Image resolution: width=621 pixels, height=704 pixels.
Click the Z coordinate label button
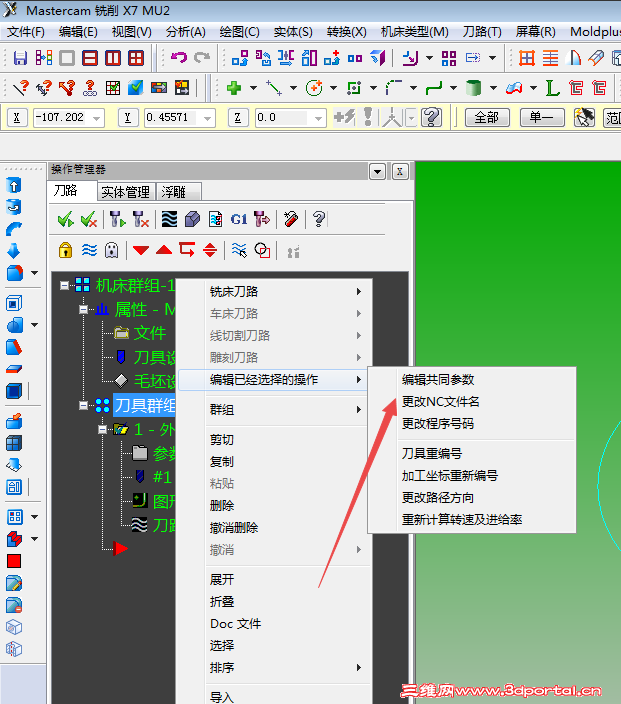click(x=238, y=118)
